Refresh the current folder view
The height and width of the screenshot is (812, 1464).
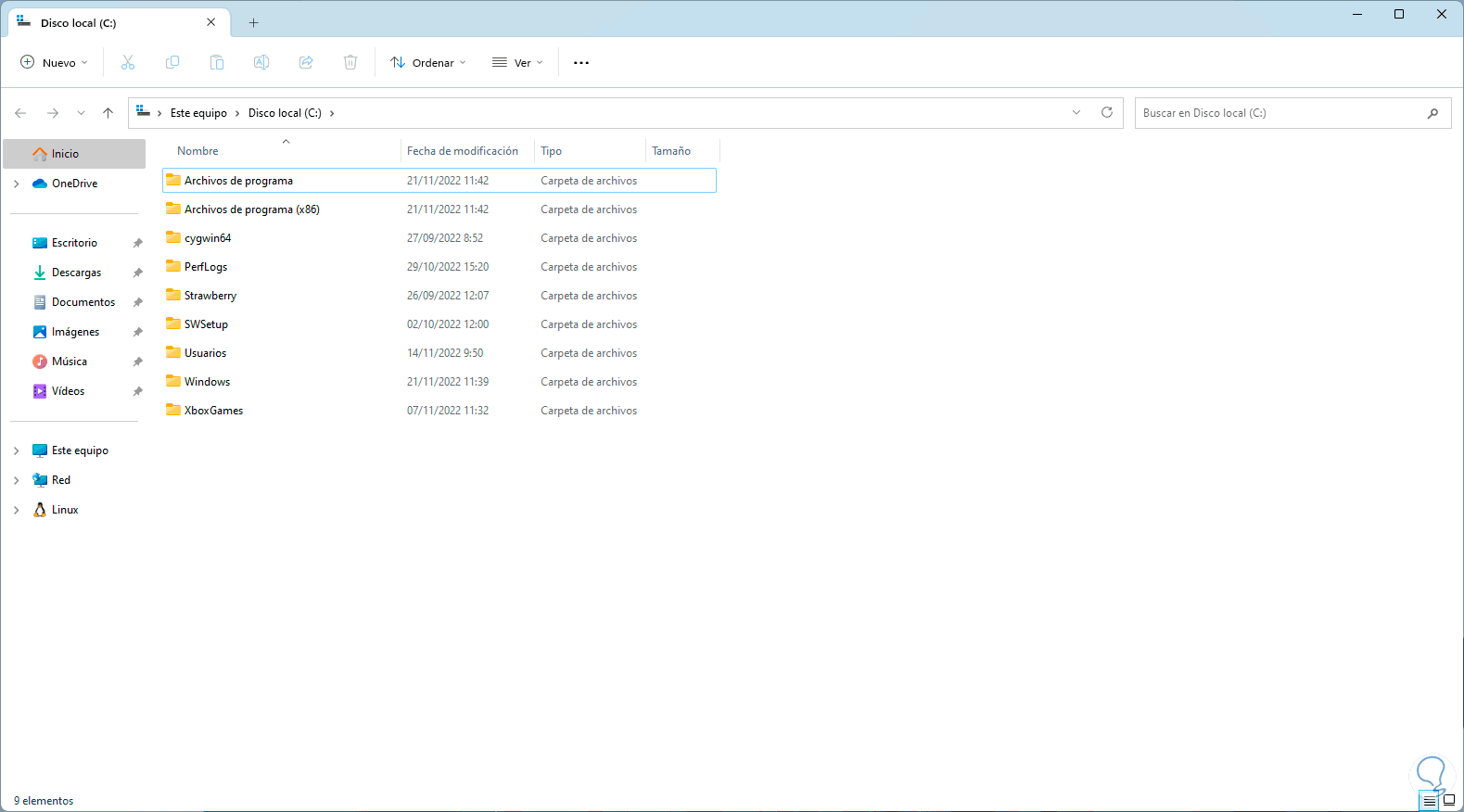(1107, 112)
